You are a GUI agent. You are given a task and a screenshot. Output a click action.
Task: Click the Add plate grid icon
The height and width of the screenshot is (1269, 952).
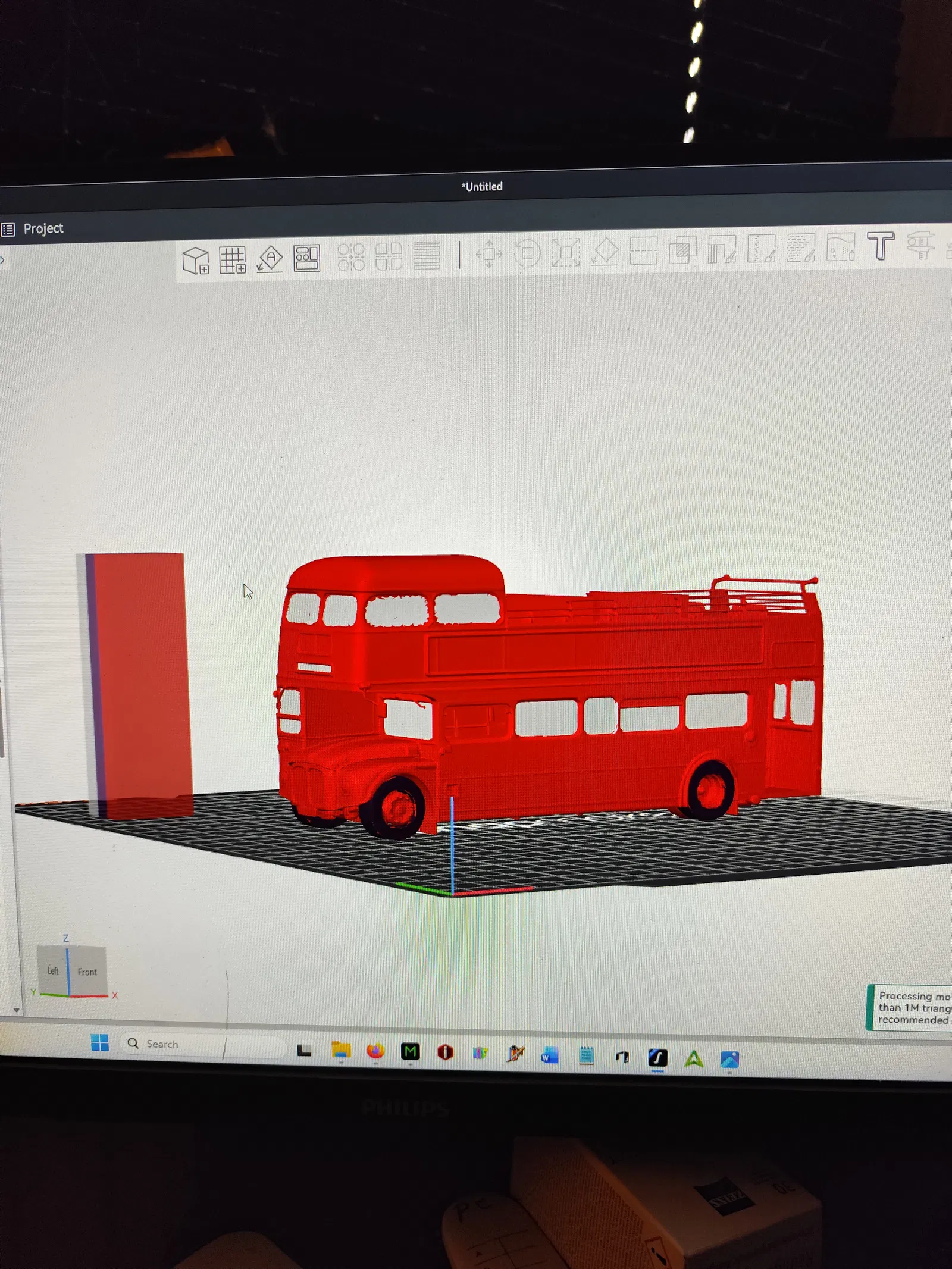[233, 259]
